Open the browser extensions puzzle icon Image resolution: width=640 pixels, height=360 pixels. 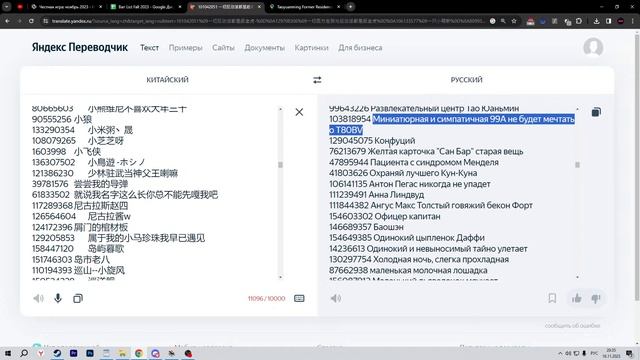point(579,21)
